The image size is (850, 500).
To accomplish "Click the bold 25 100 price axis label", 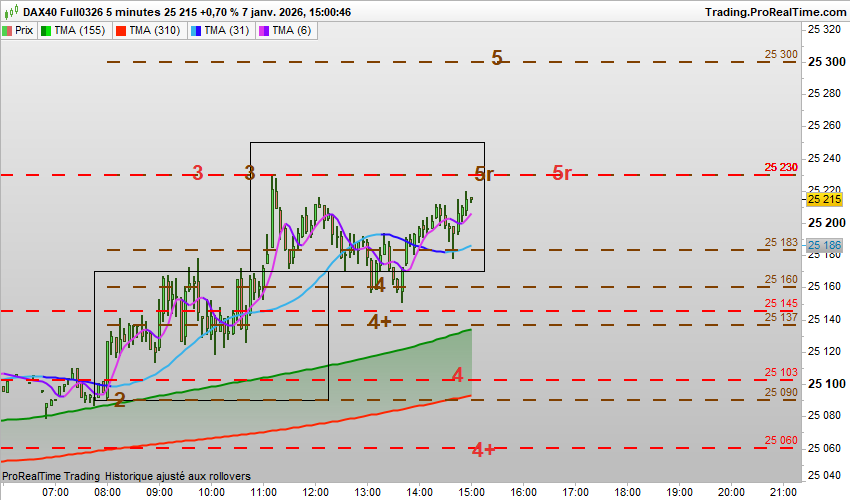I will 826,384.
